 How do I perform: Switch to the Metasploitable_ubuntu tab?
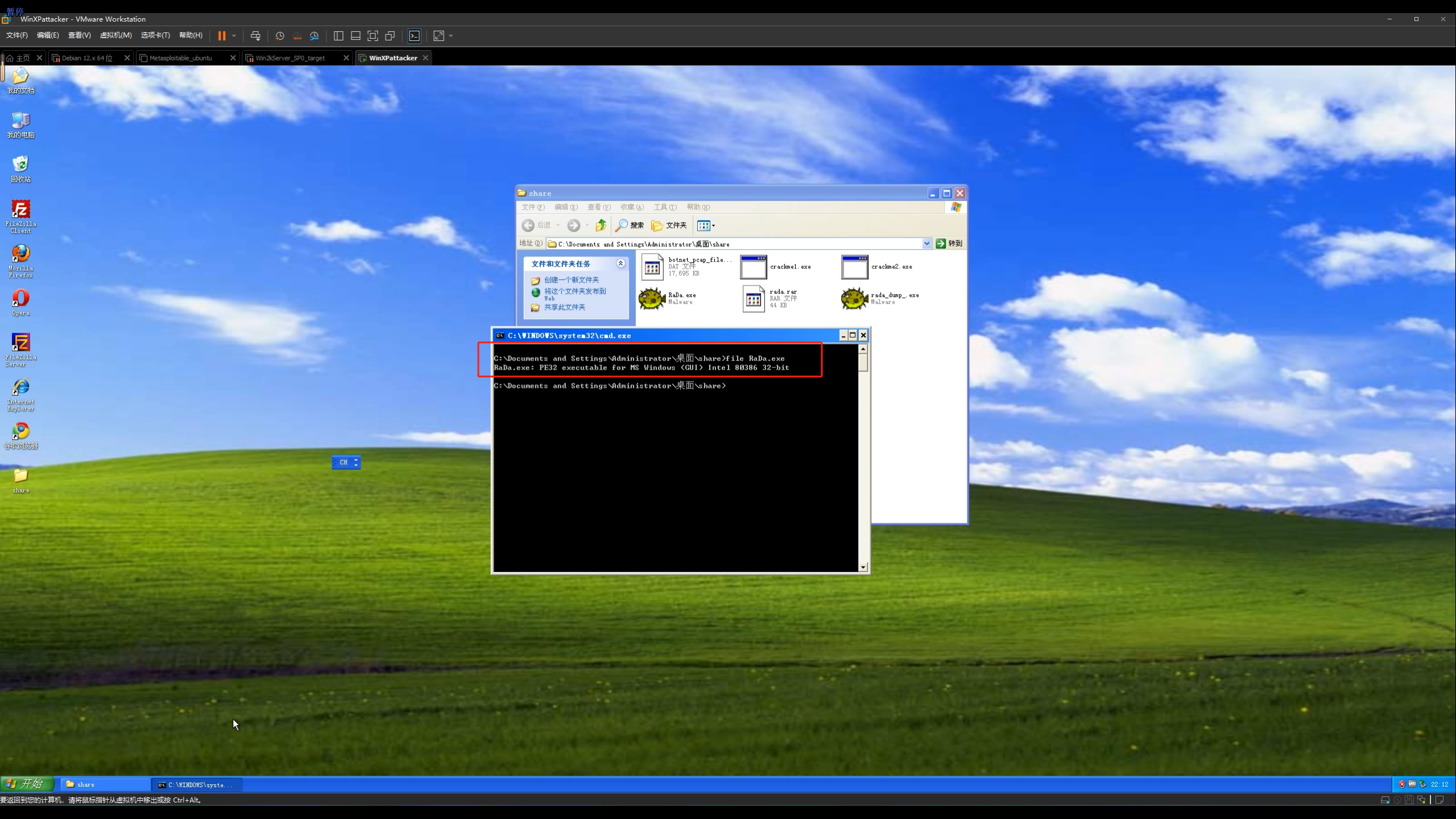(x=181, y=58)
